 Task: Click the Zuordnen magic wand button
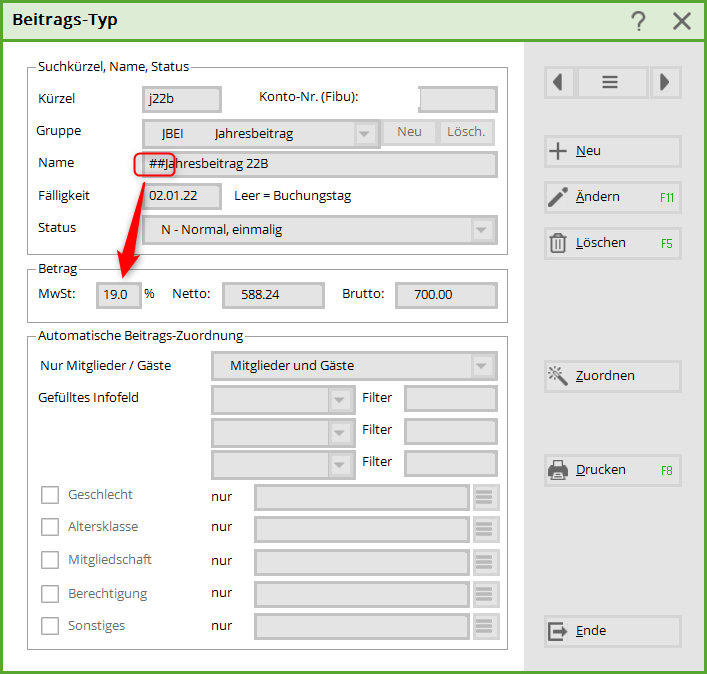tap(612, 376)
